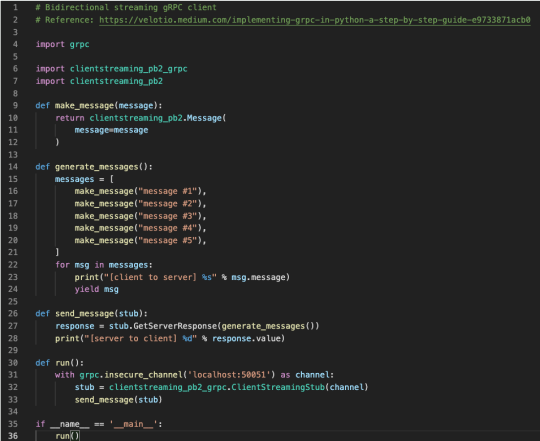Screen dimensions: 540x441
Task: Click line number 1 in gutter
Action: pos(15,8)
